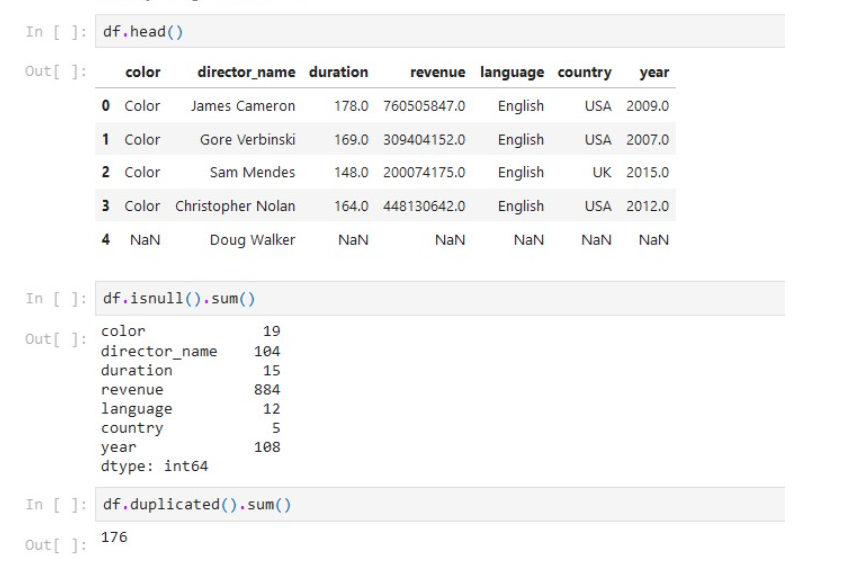The height and width of the screenshot is (587, 860).
Task: Click the duration column header
Action: point(338,72)
